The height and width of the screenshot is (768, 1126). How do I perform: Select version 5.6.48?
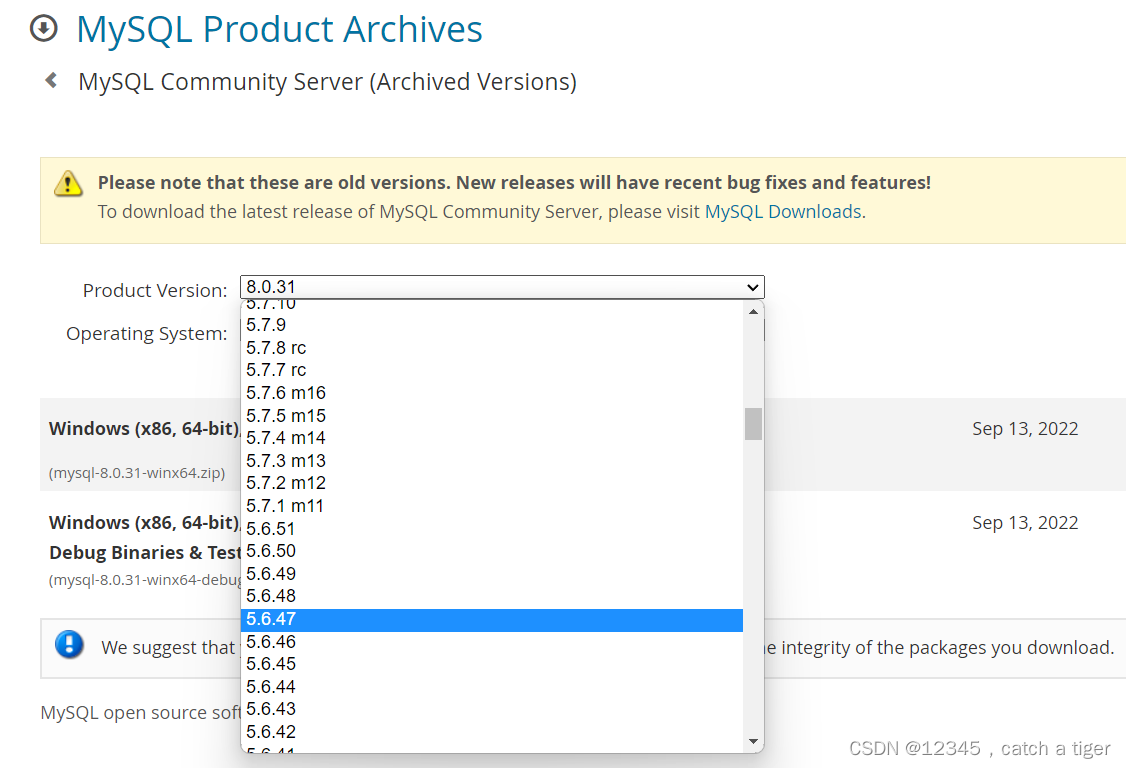[x=492, y=596]
